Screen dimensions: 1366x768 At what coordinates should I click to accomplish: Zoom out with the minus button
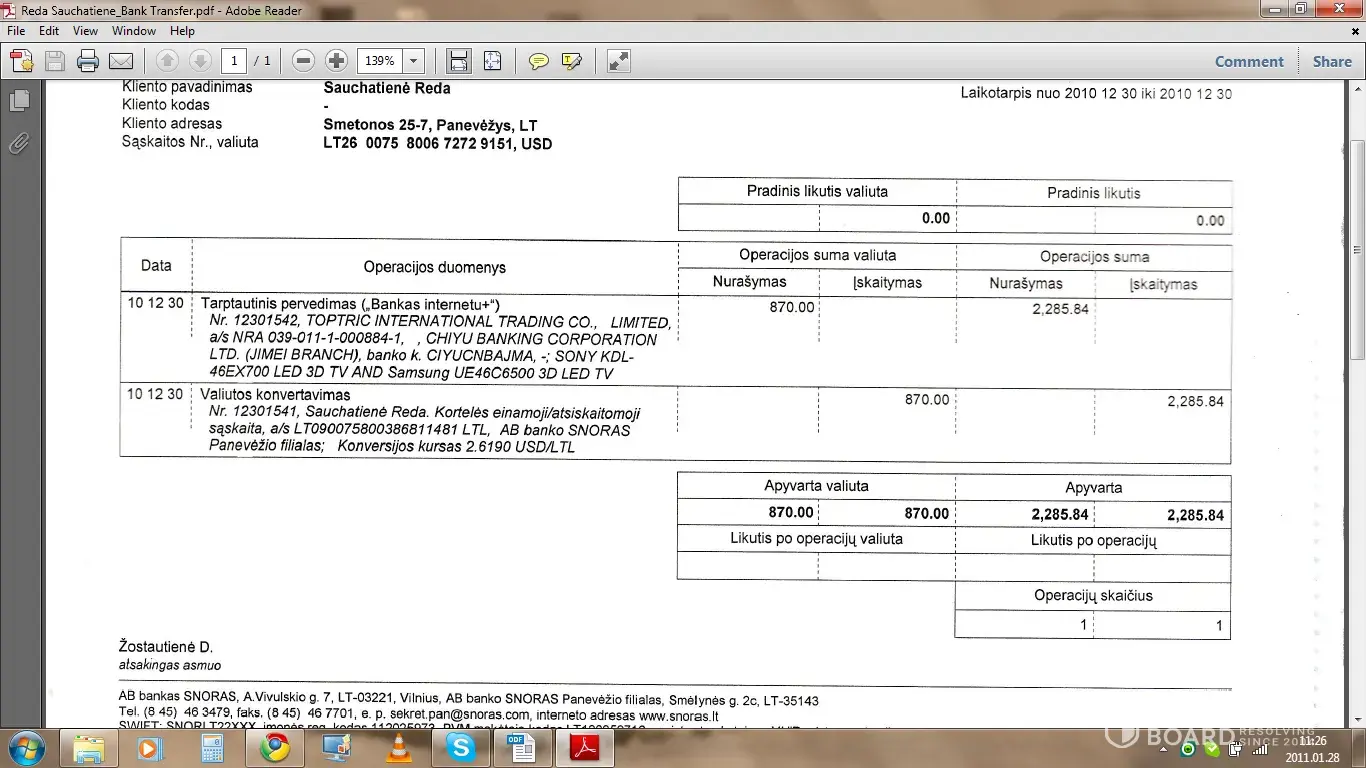[304, 61]
